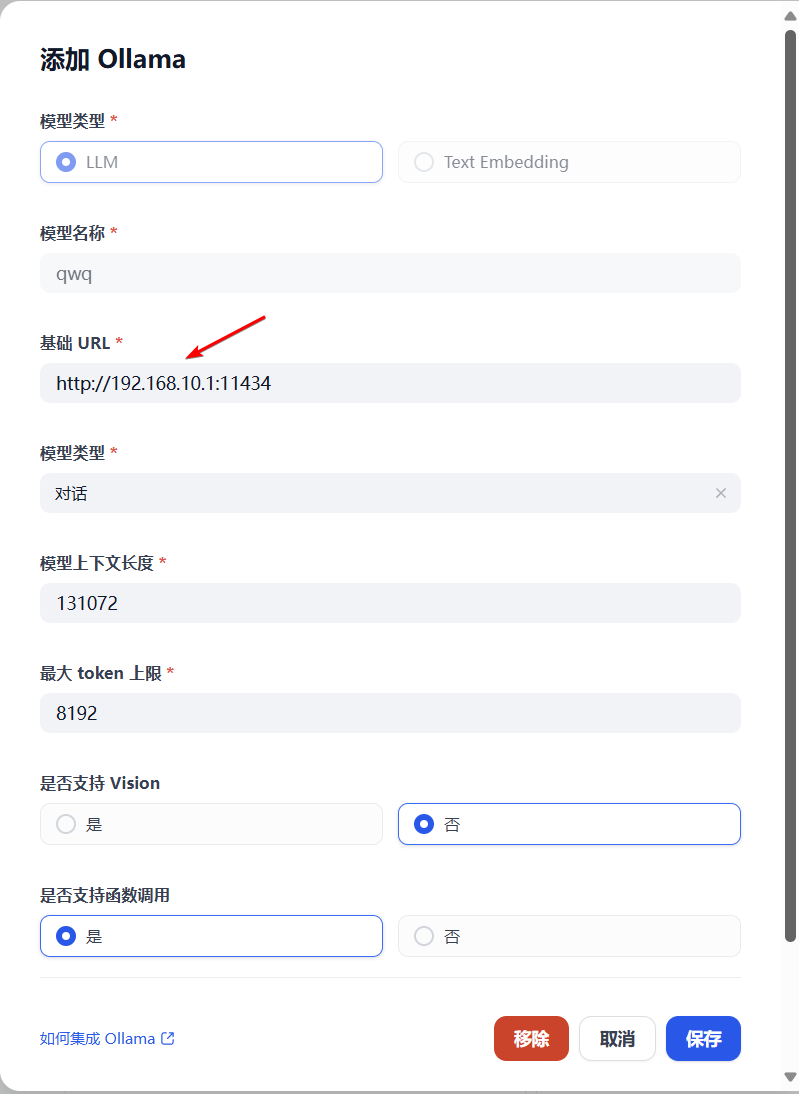
Task: Click the scrollbar up arrow
Action: point(790,16)
